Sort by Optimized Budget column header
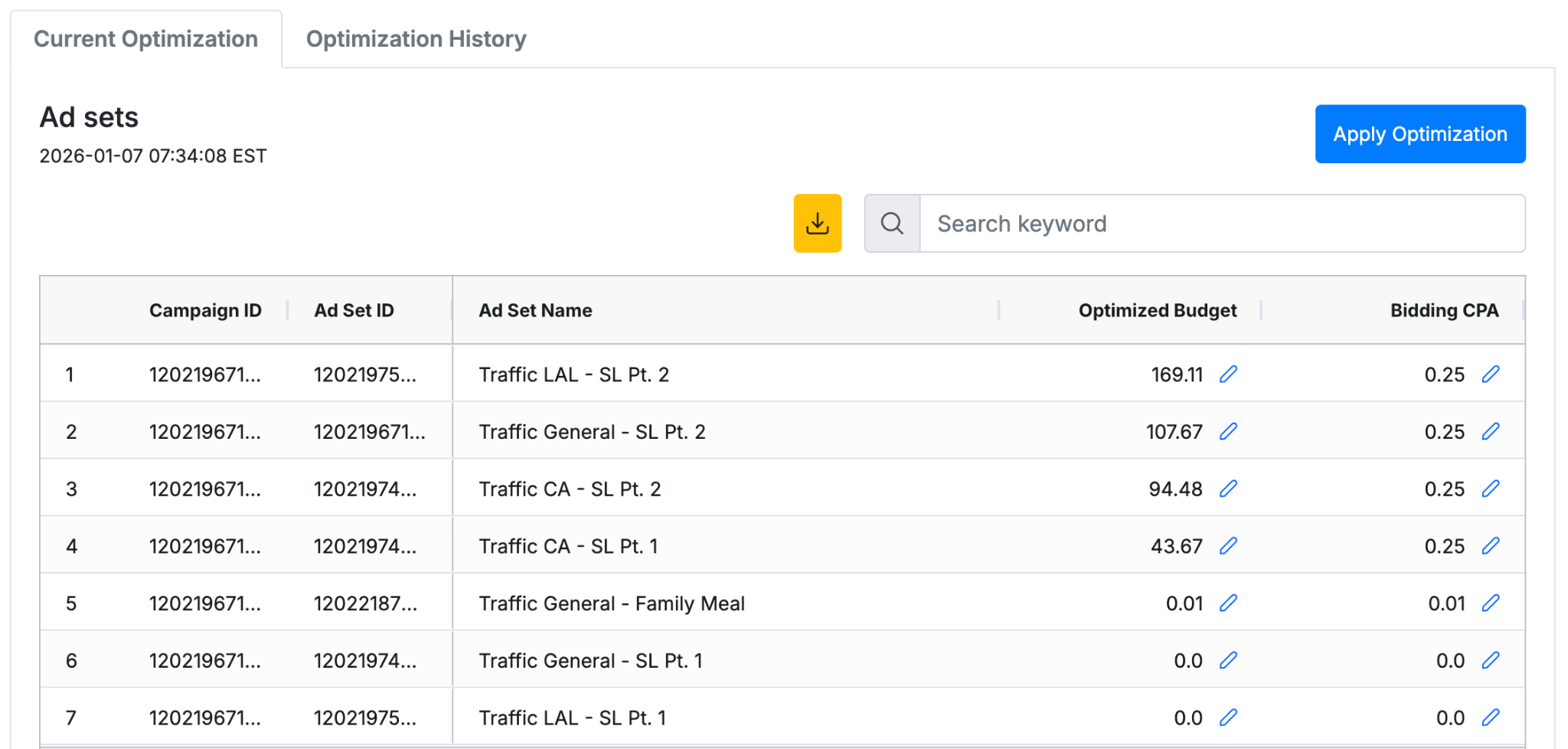Image resolution: width=1568 pixels, height=749 pixels. pos(1158,310)
